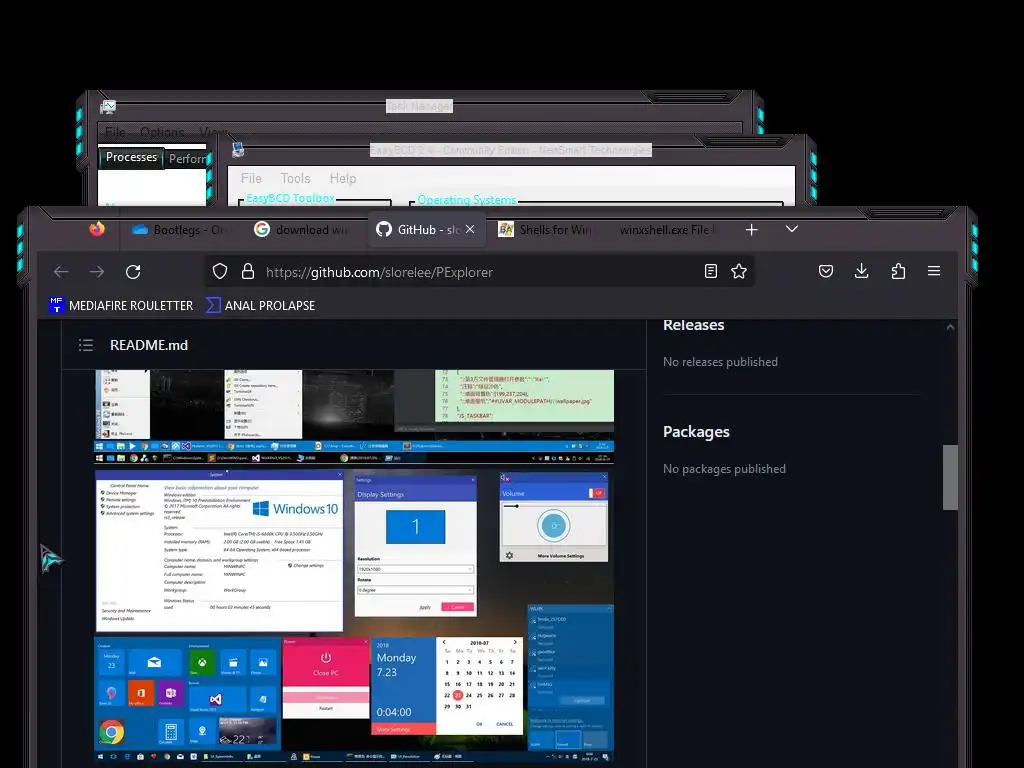The width and height of the screenshot is (1024, 768).
Task: Click the 'No releases published' text
Action: [x=720, y=362]
